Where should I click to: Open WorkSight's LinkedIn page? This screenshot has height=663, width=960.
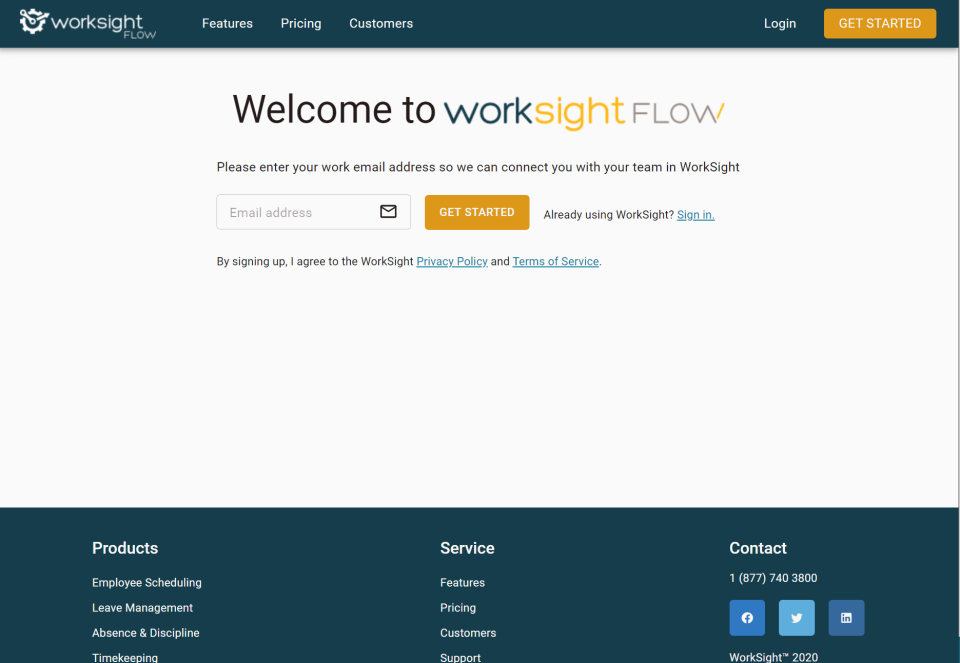point(846,617)
